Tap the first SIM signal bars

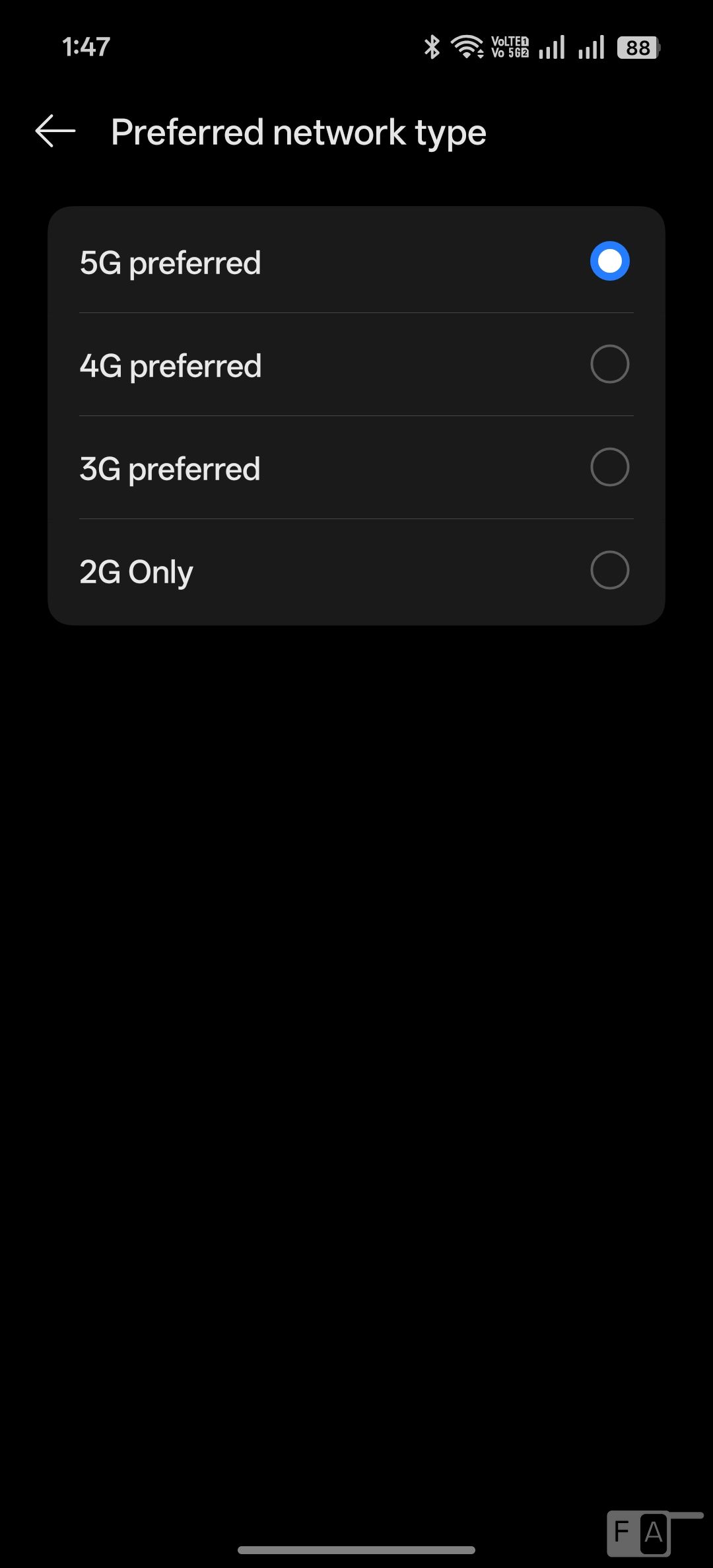pos(551,48)
